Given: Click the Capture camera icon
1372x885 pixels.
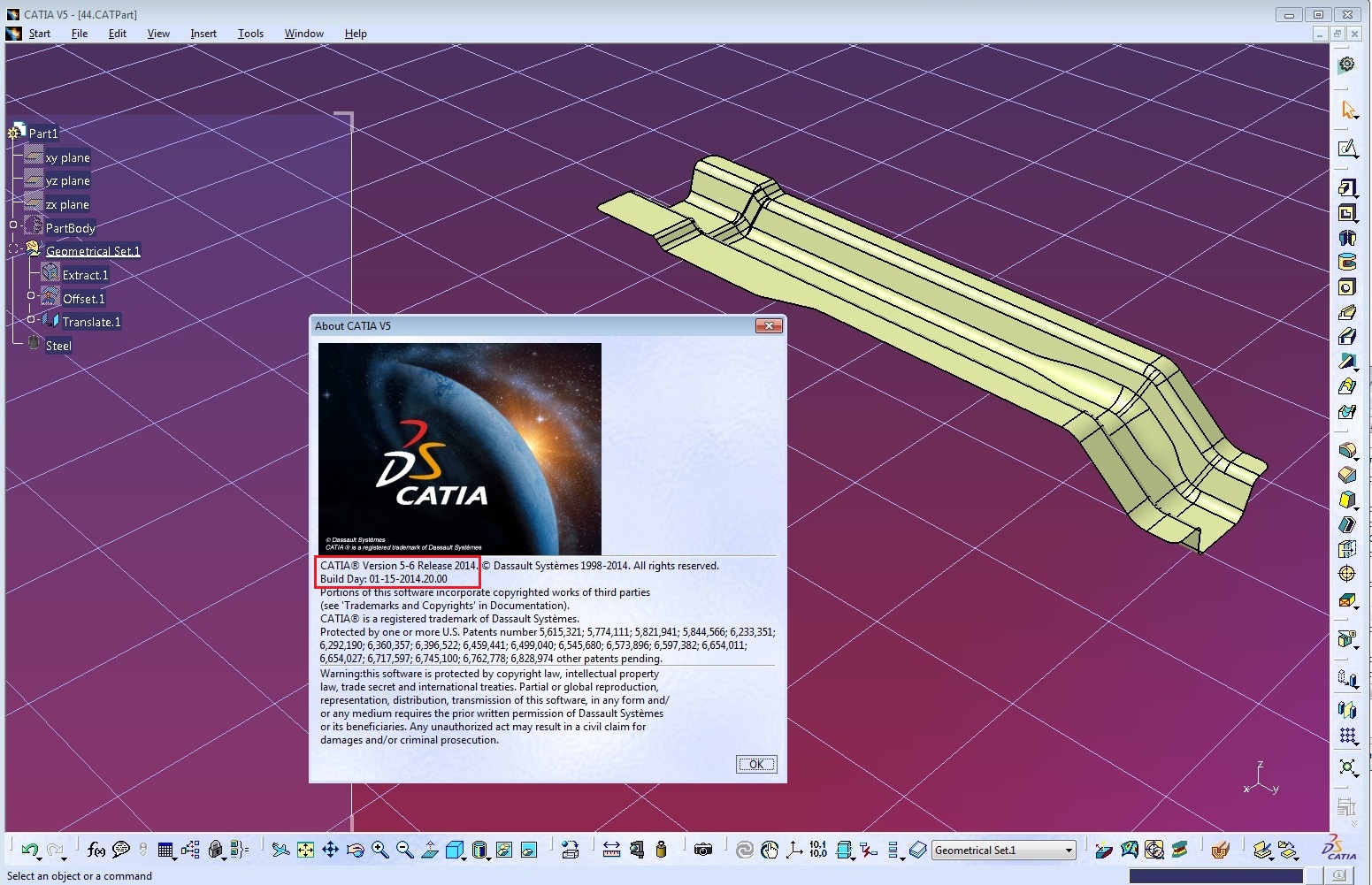Looking at the screenshot, I should (x=703, y=850).
